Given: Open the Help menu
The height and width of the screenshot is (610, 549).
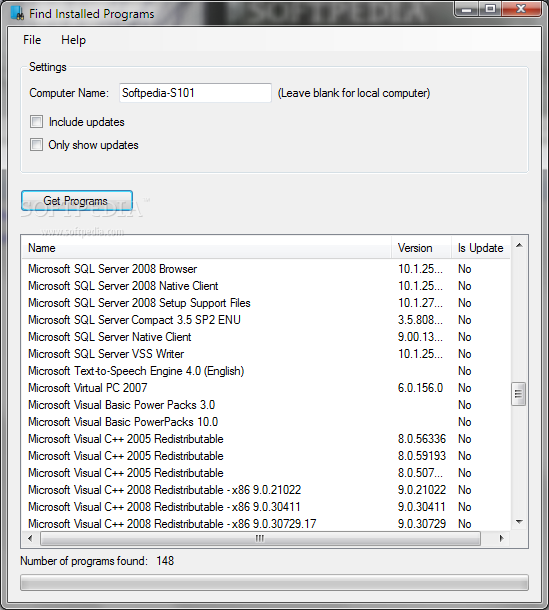Looking at the screenshot, I should click(74, 40).
